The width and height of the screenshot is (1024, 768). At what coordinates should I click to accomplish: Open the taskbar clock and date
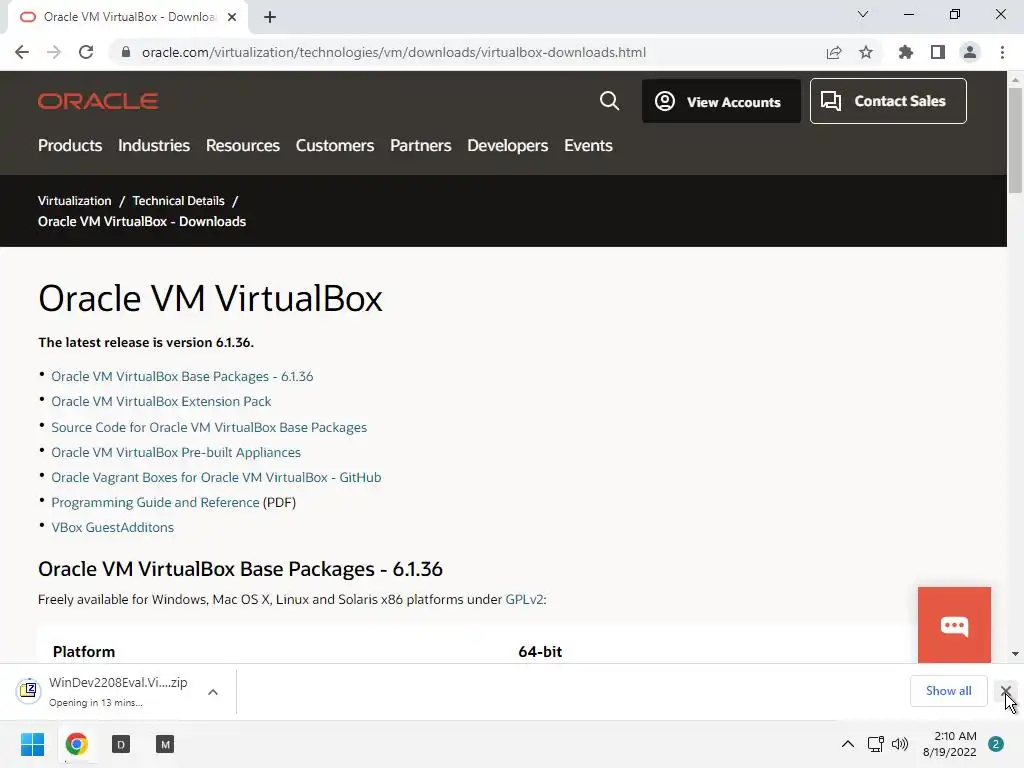pyautogui.click(x=950, y=744)
